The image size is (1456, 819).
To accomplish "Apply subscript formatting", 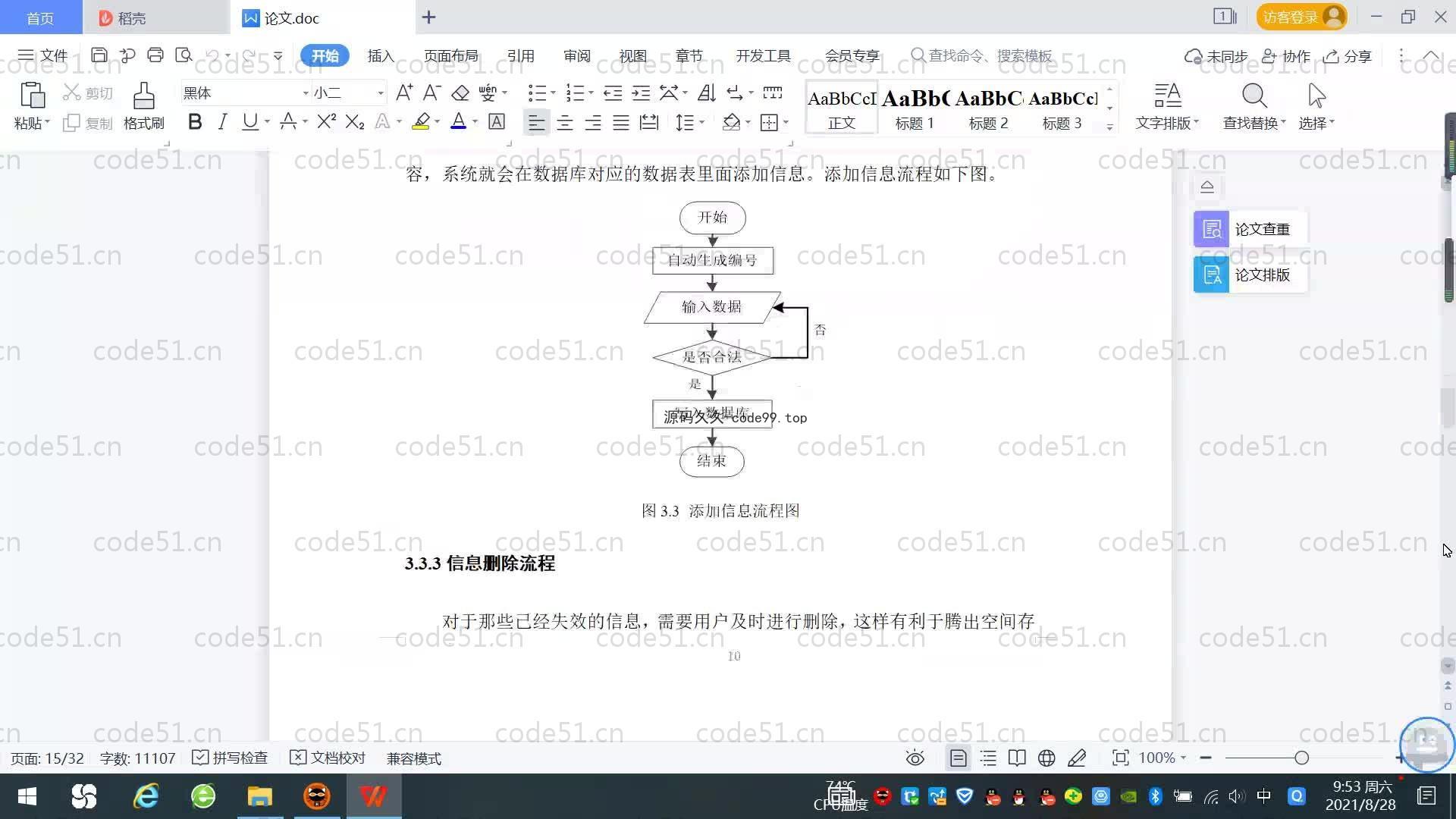I will pyautogui.click(x=355, y=121).
